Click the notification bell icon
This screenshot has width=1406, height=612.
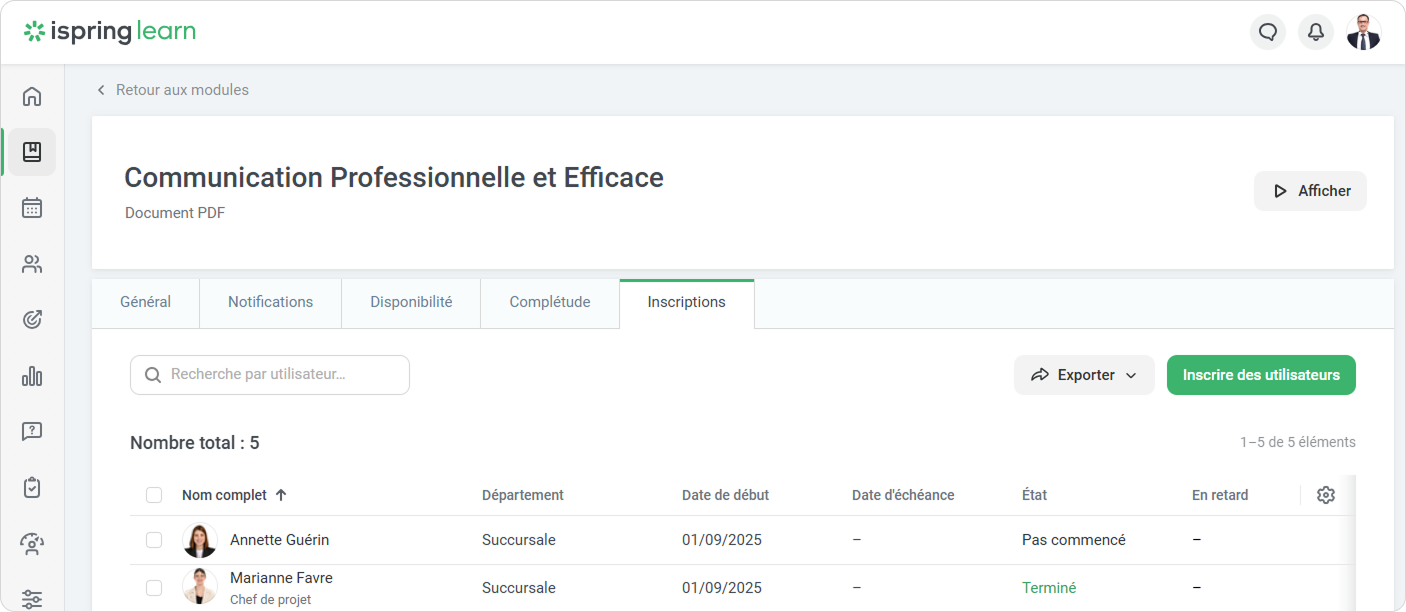pyautogui.click(x=1316, y=32)
